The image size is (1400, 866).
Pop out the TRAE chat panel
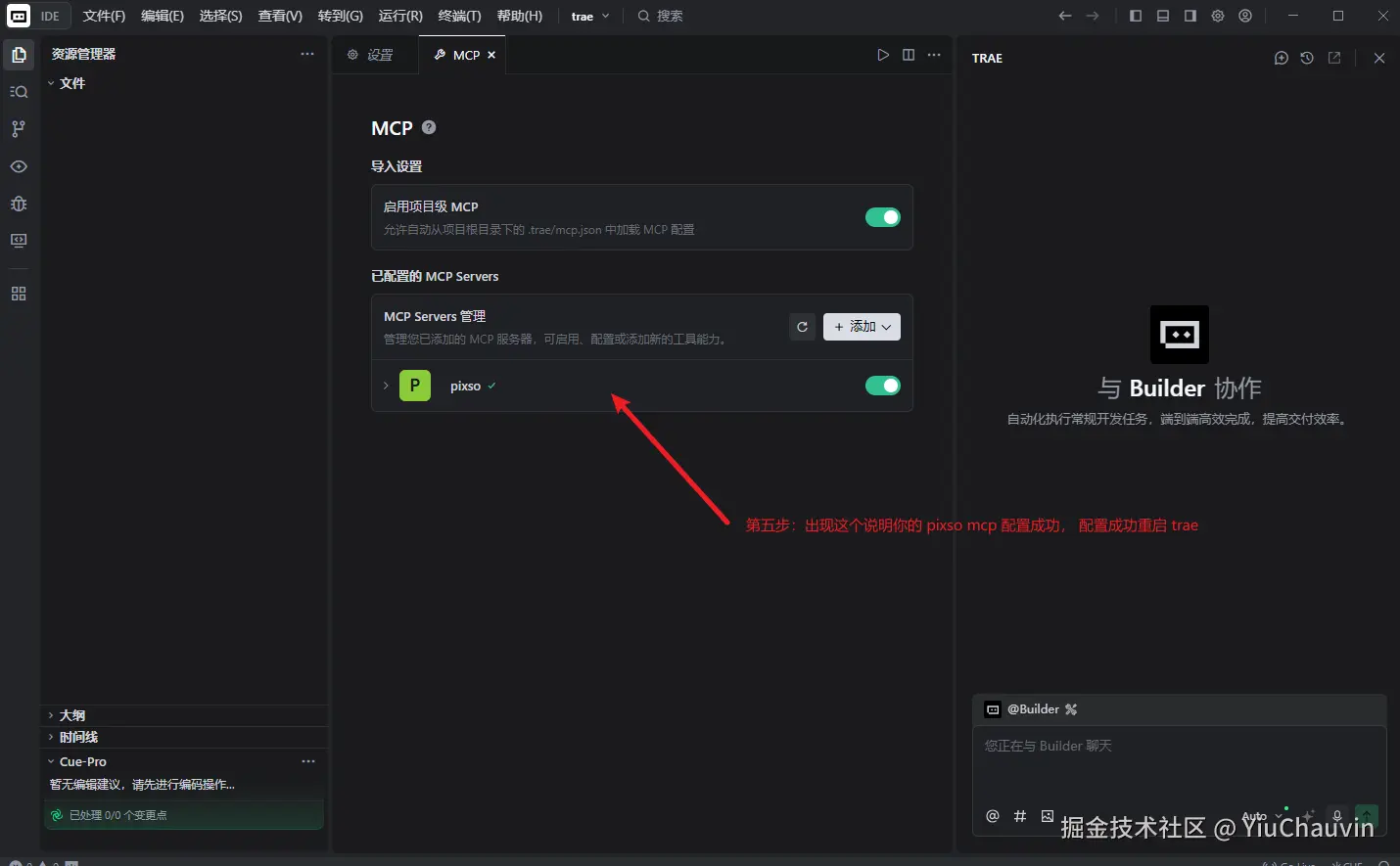[x=1333, y=58]
